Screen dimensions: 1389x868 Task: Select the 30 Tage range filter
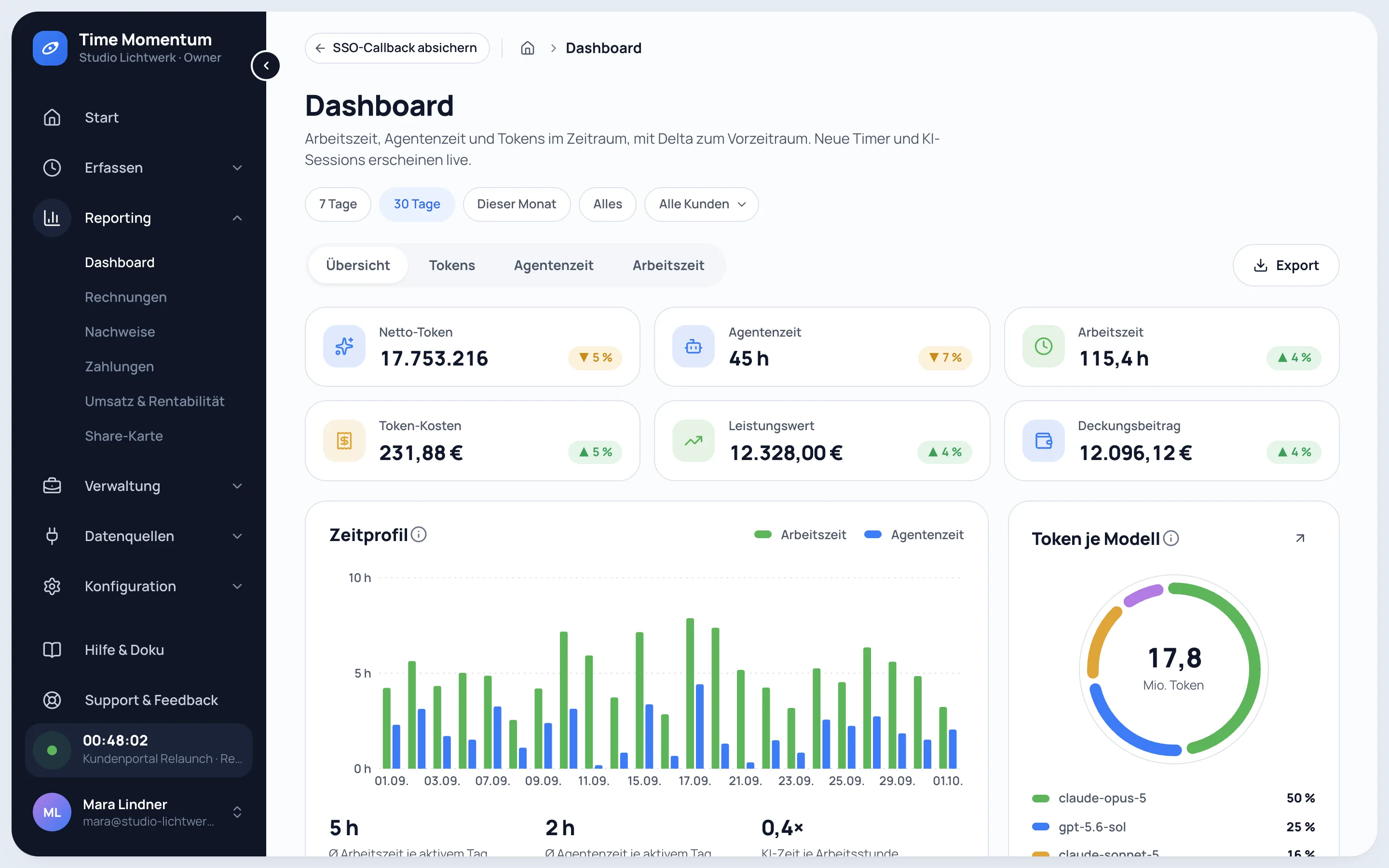[417, 204]
